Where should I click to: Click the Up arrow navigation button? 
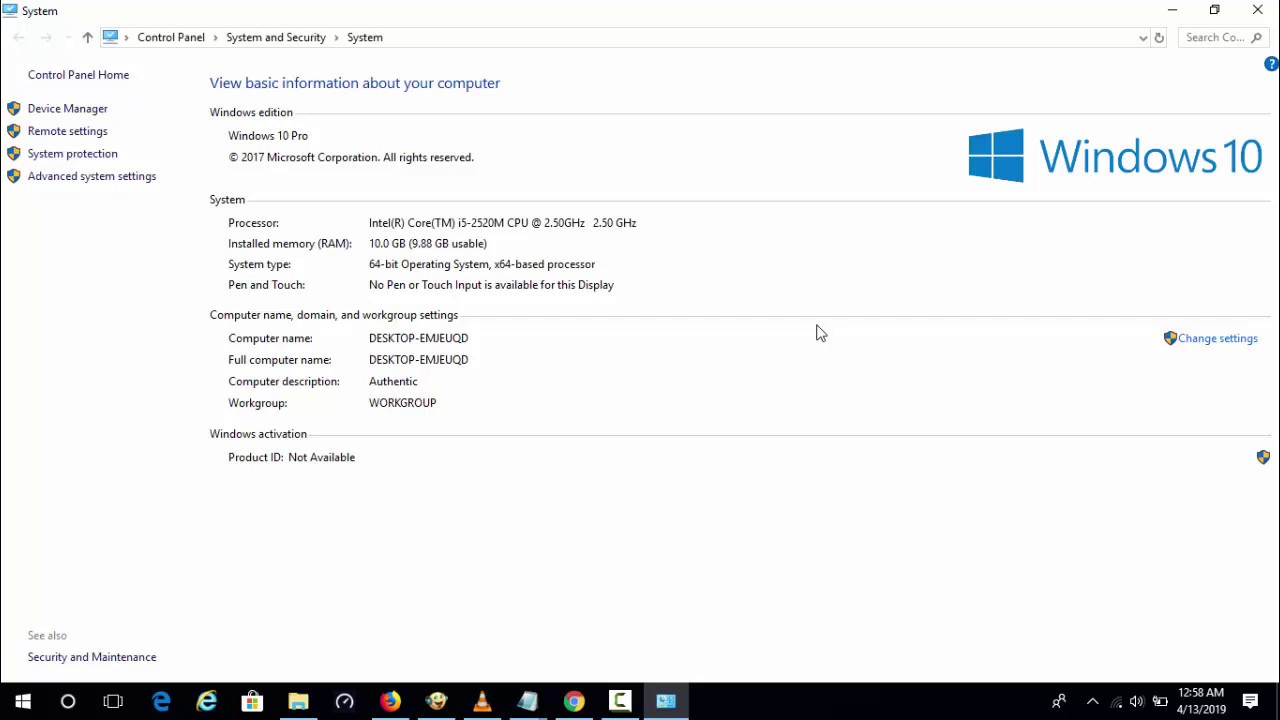(x=87, y=37)
